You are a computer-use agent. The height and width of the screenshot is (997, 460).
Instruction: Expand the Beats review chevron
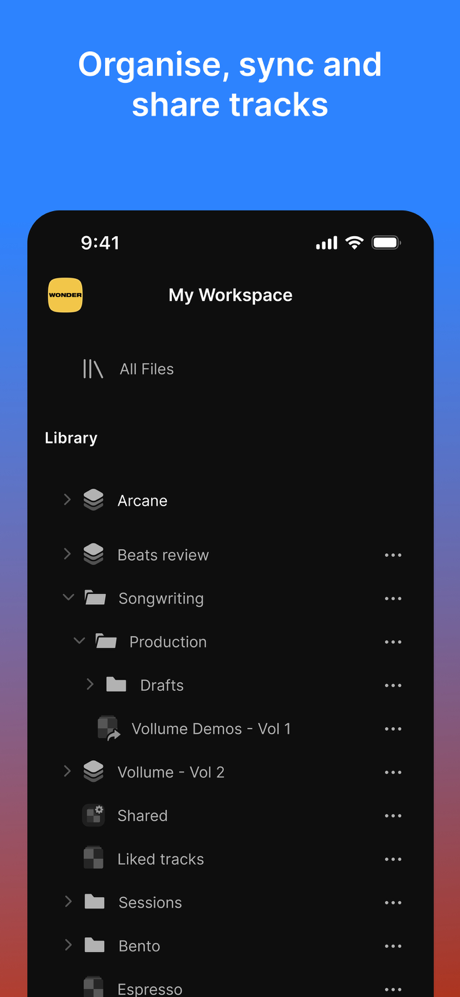coord(67,554)
